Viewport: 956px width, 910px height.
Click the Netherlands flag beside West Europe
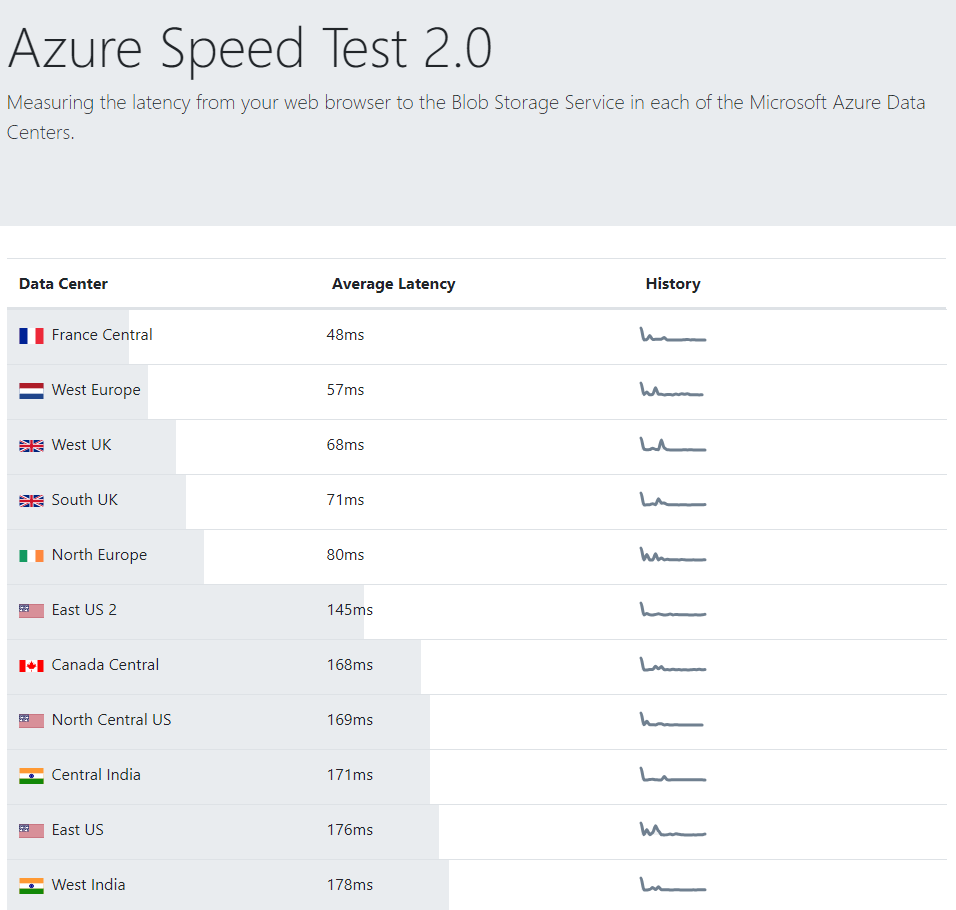(31, 391)
